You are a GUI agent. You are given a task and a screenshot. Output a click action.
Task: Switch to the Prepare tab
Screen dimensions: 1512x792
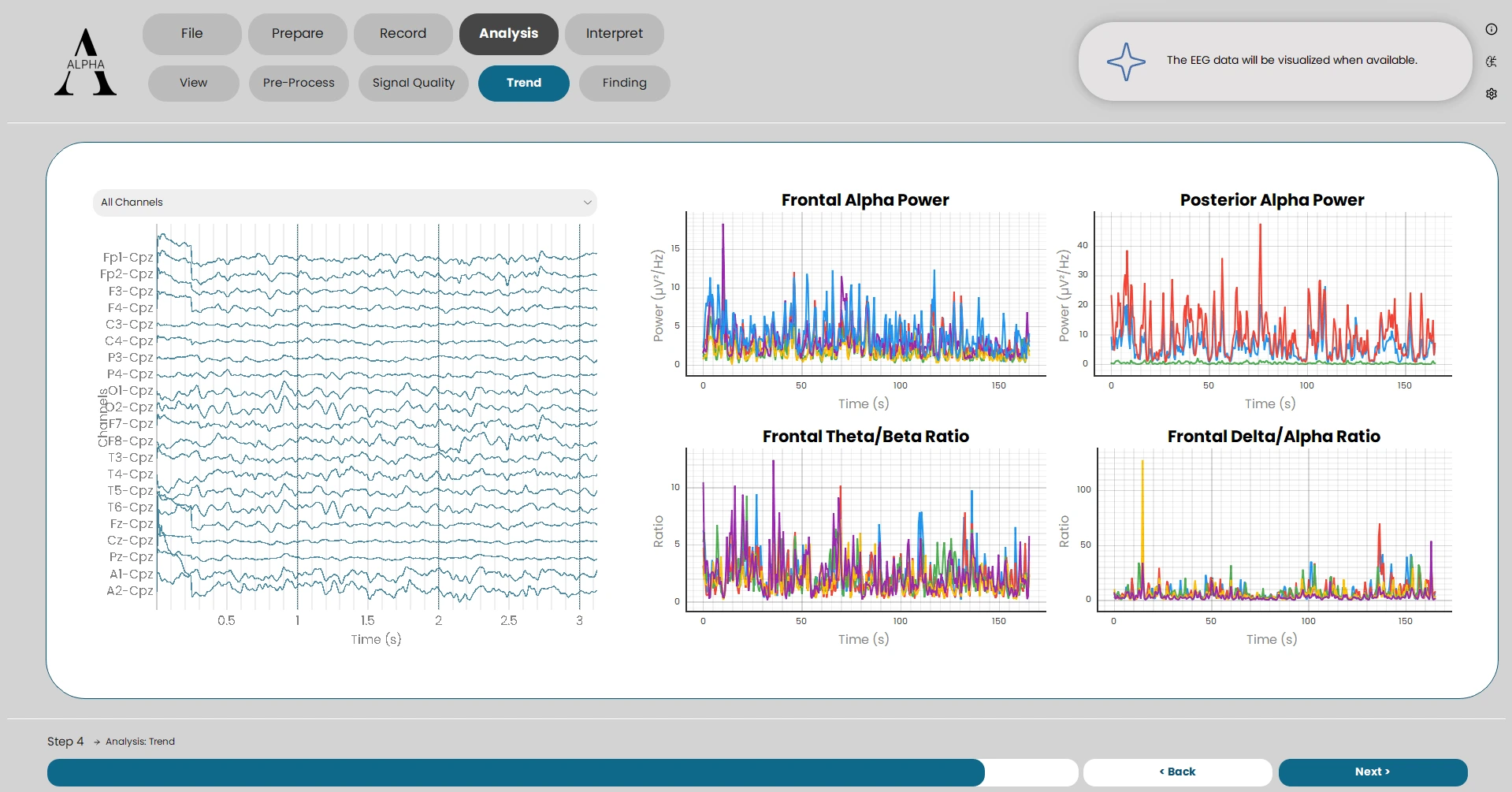click(x=297, y=34)
